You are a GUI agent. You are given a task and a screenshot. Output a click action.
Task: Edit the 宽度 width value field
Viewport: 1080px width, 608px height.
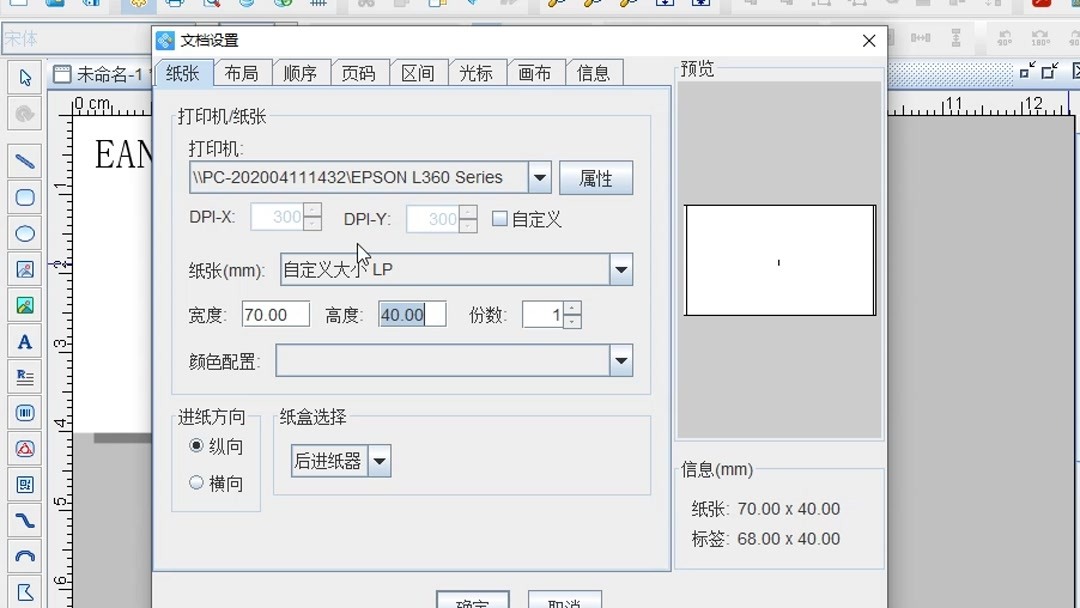(x=275, y=314)
